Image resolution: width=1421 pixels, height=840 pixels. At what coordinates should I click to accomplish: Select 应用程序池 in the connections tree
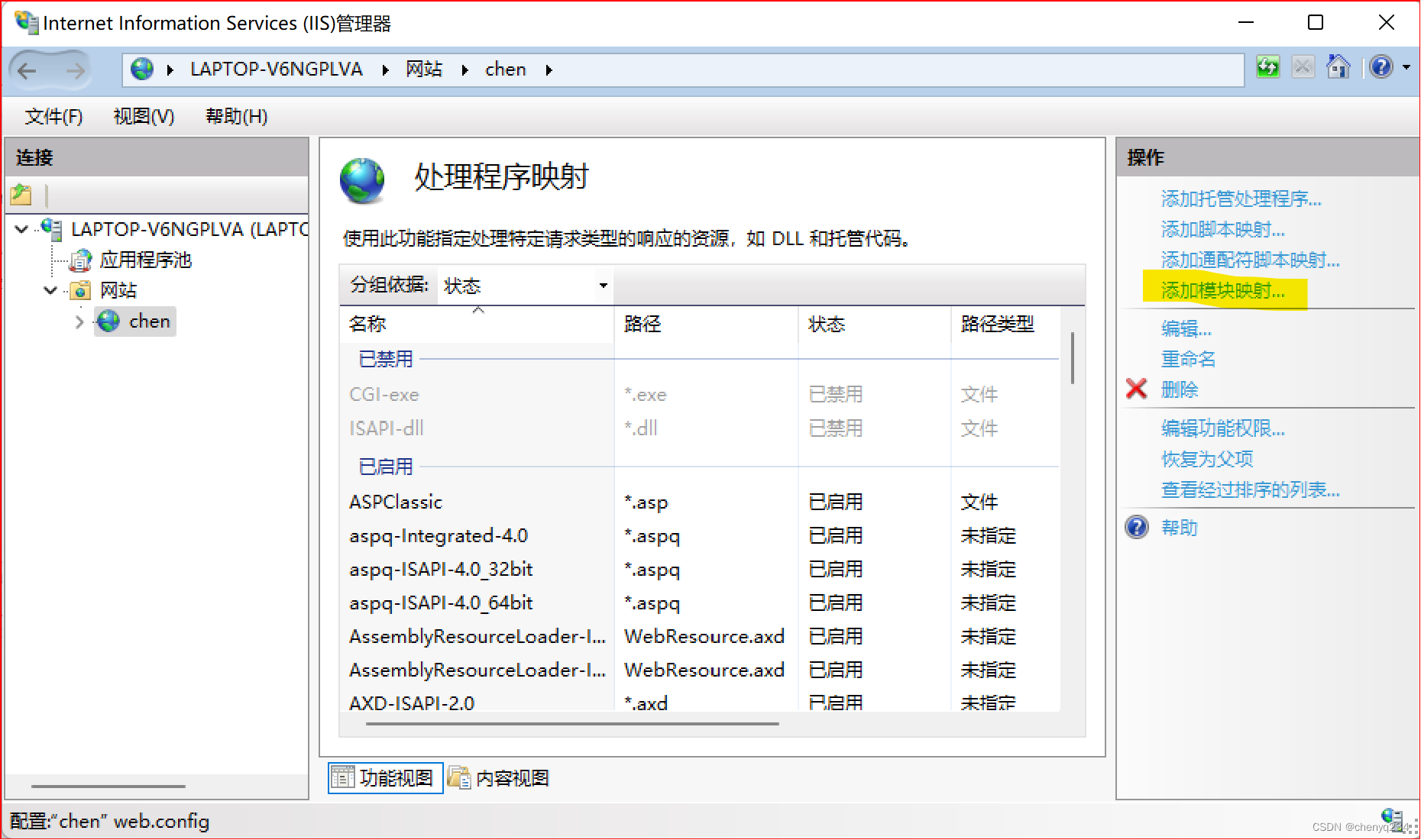[147, 260]
